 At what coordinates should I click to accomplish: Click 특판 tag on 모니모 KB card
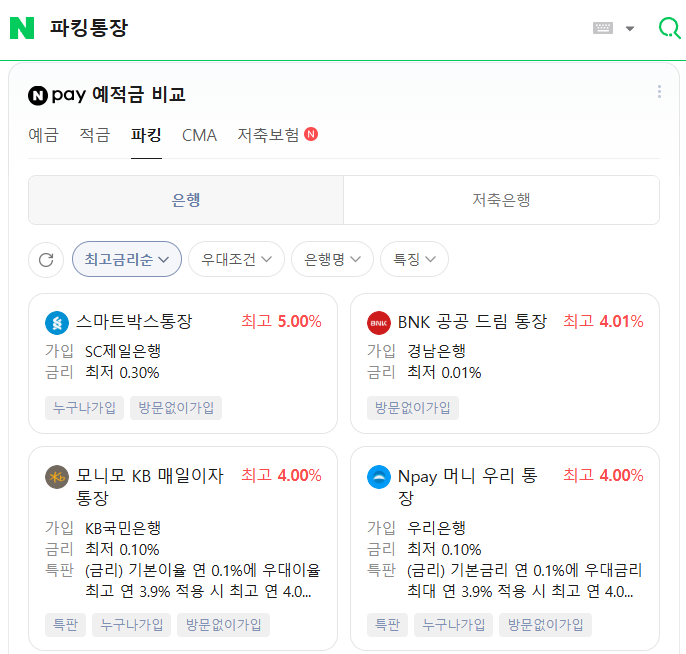(x=65, y=625)
